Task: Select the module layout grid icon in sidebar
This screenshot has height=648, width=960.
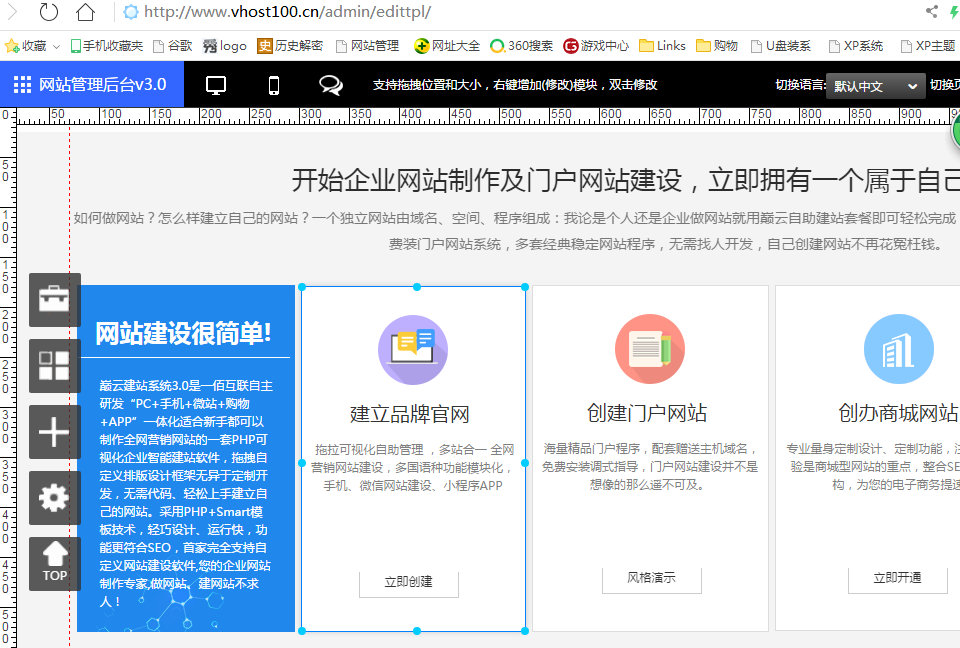Action: point(54,366)
